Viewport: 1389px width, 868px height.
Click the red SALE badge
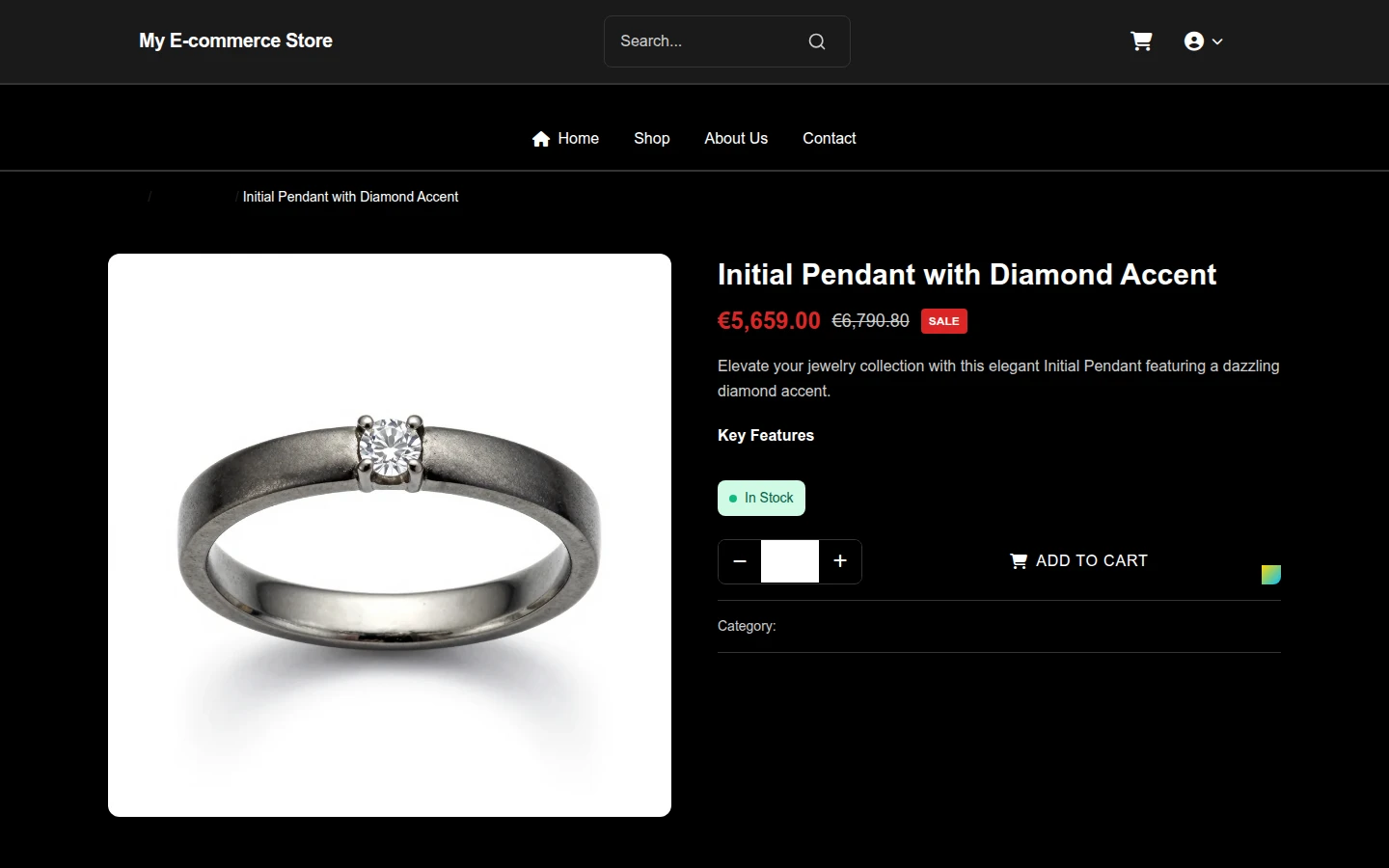944,321
